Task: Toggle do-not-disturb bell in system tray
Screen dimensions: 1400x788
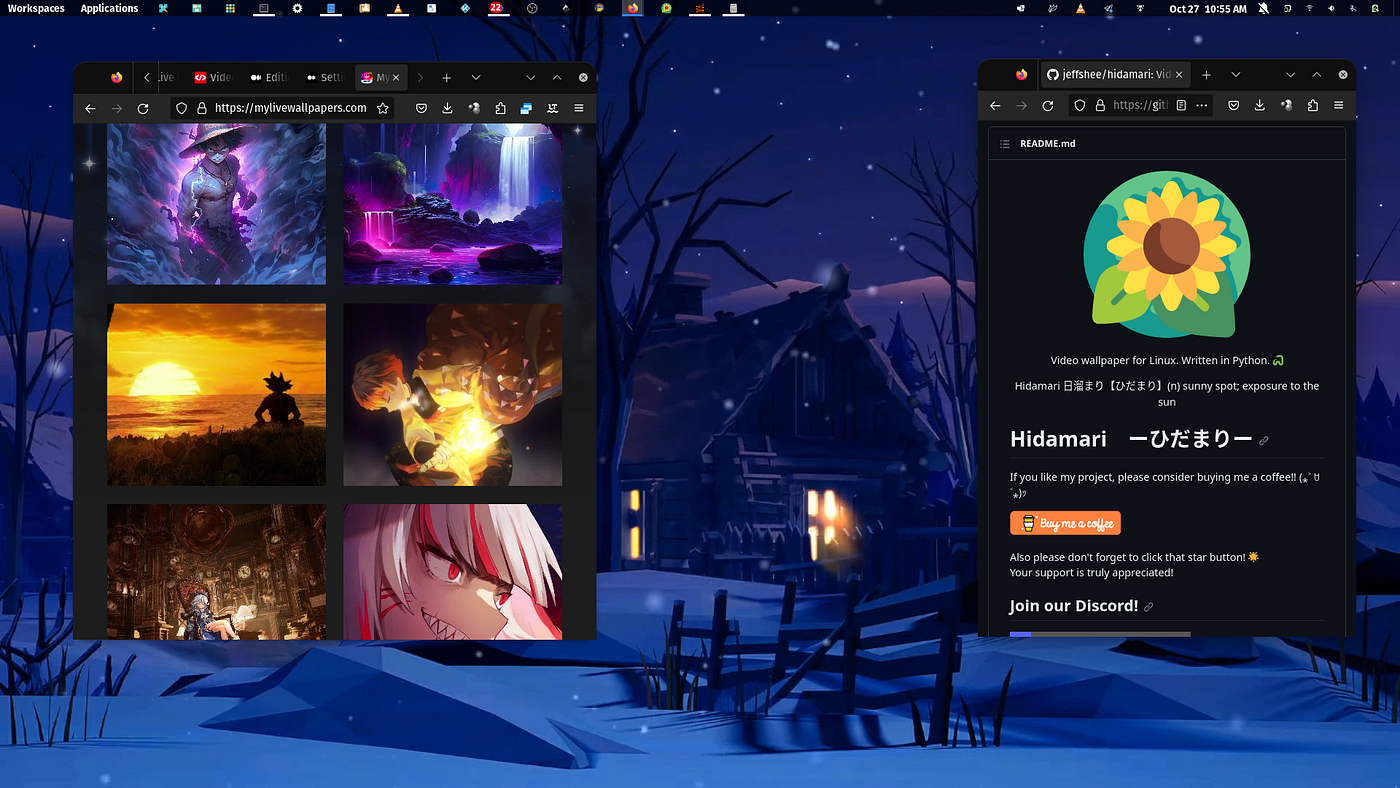Action: (x=1264, y=8)
